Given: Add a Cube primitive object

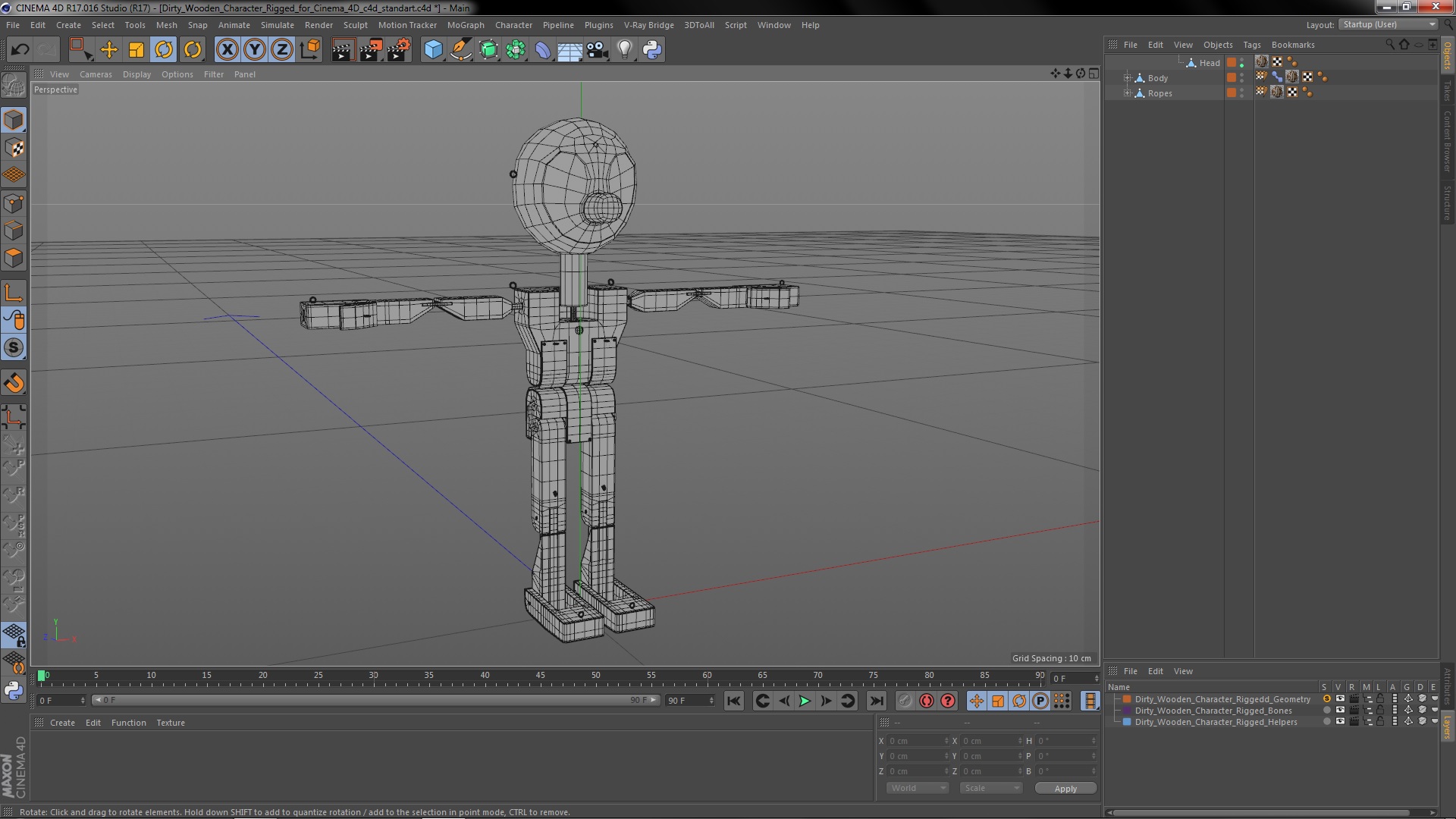Looking at the screenshot, I should point(433,50).
